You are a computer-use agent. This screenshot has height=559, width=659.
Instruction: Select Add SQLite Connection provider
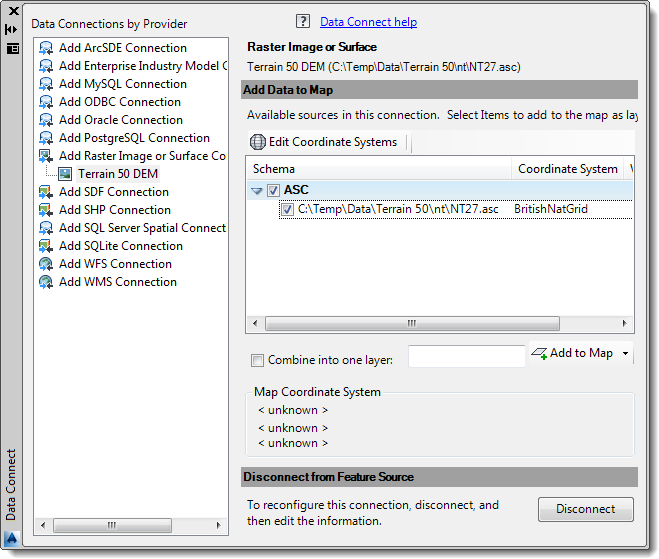pos(121,246)
